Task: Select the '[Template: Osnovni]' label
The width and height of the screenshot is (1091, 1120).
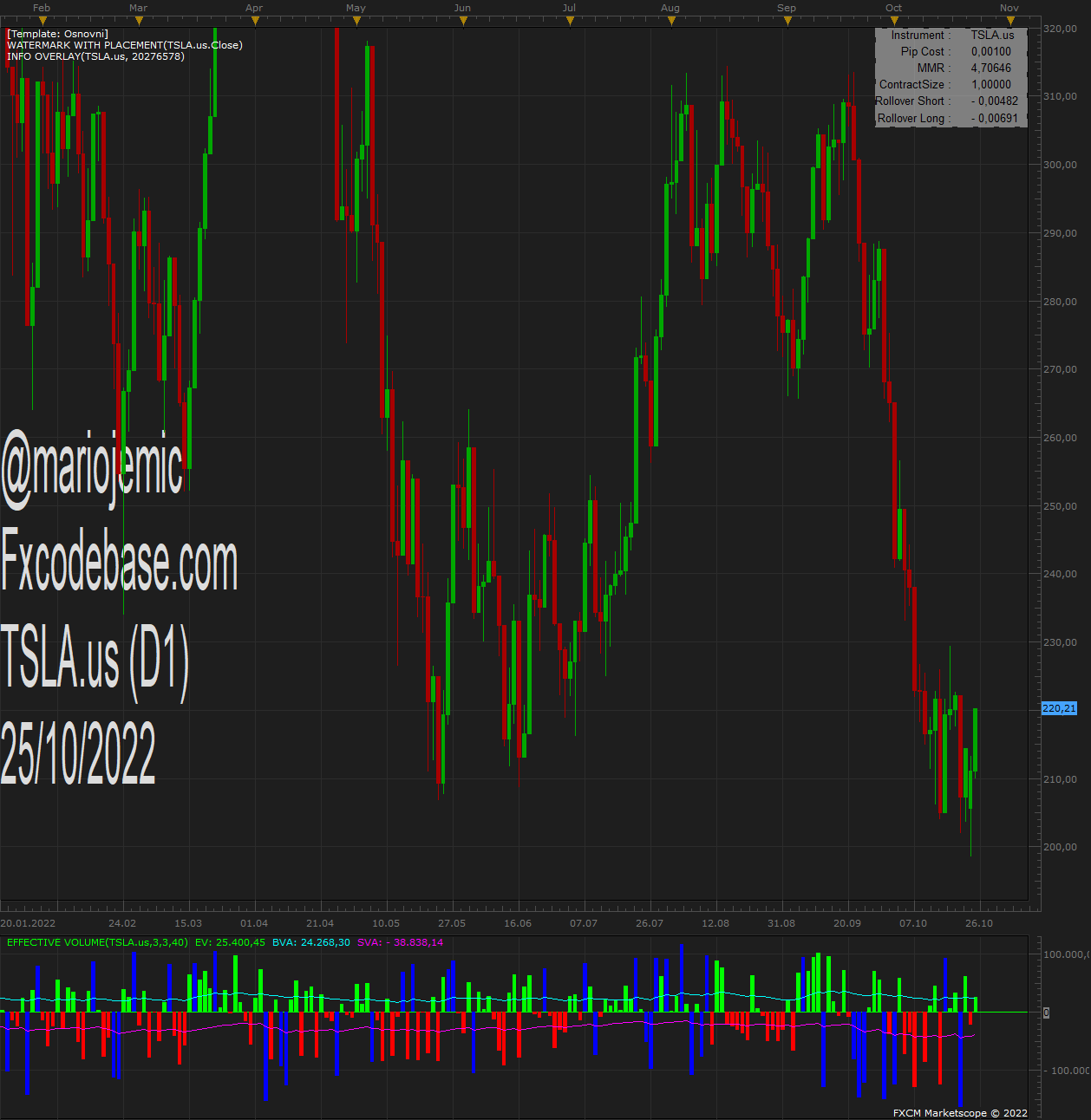Action: [x=57, y=34]
